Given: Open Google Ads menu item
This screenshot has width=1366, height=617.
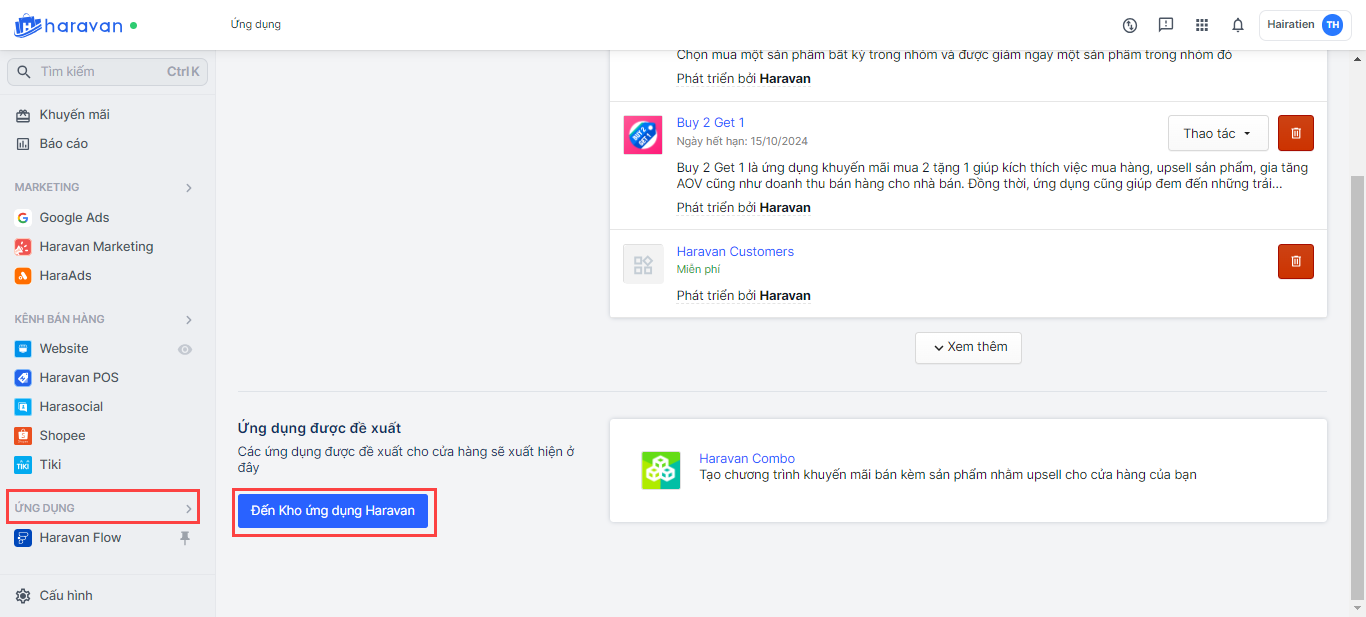Looking at the screenshot, I should point(75,218).
